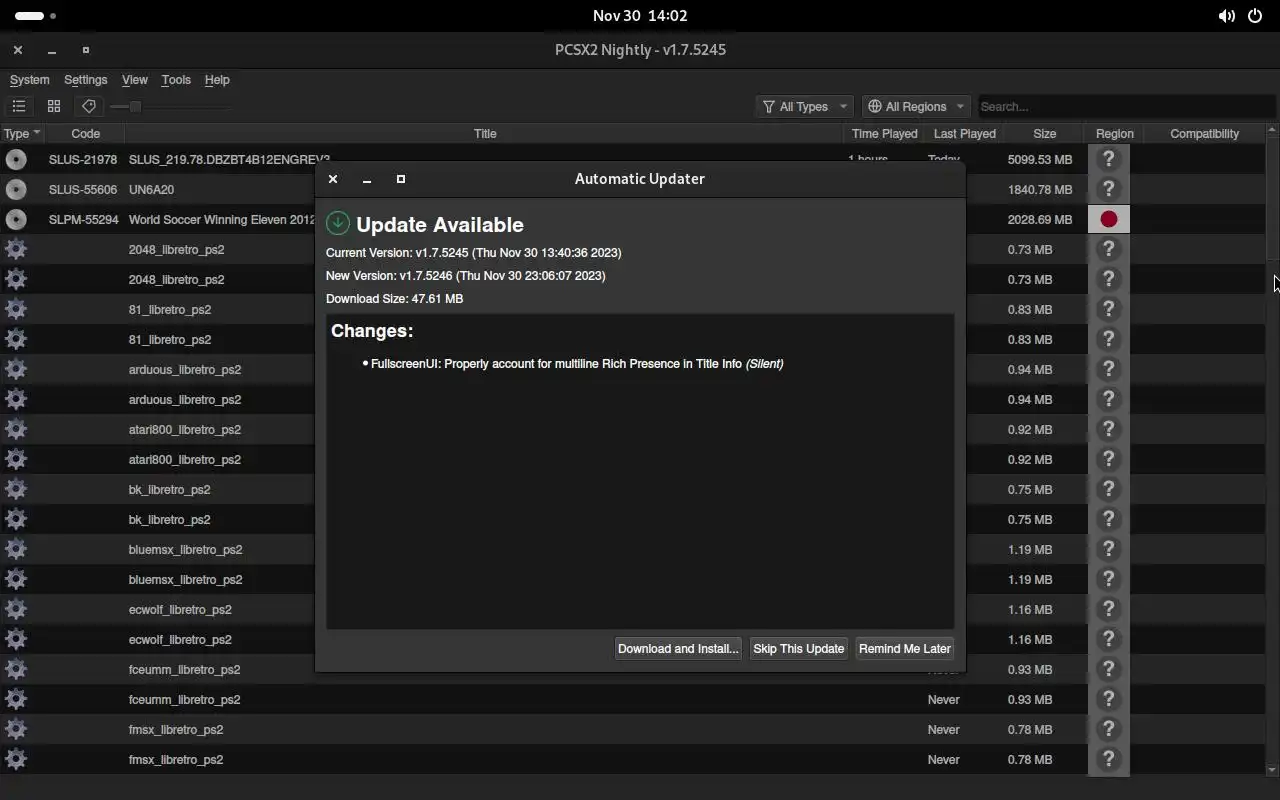This screenshot has height=800, width=1280.
Task: Click search magnifier globe in All Regions
Action: pos(875,106)
